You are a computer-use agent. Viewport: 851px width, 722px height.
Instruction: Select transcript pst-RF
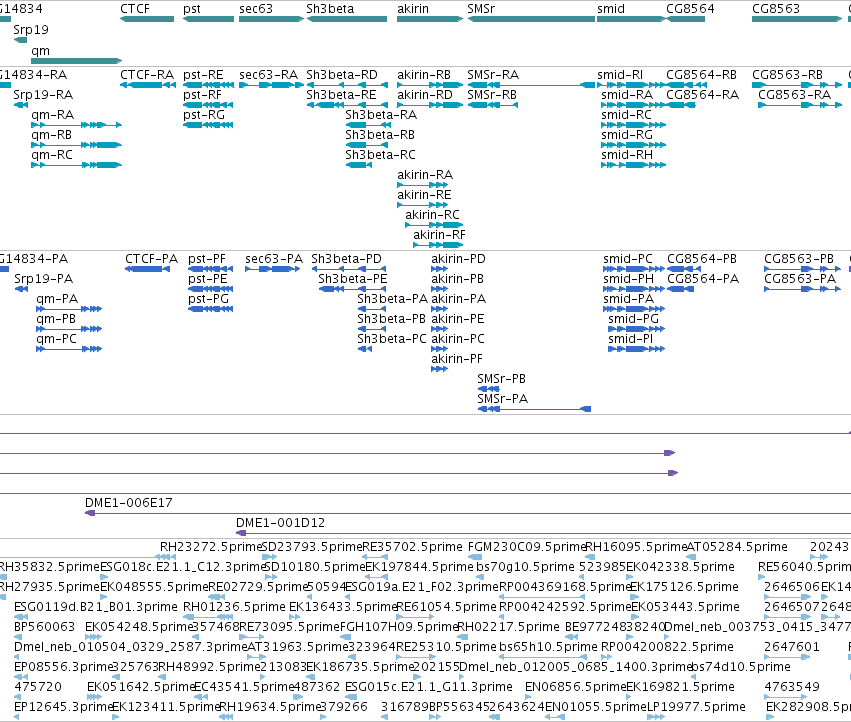click(208, 105)
